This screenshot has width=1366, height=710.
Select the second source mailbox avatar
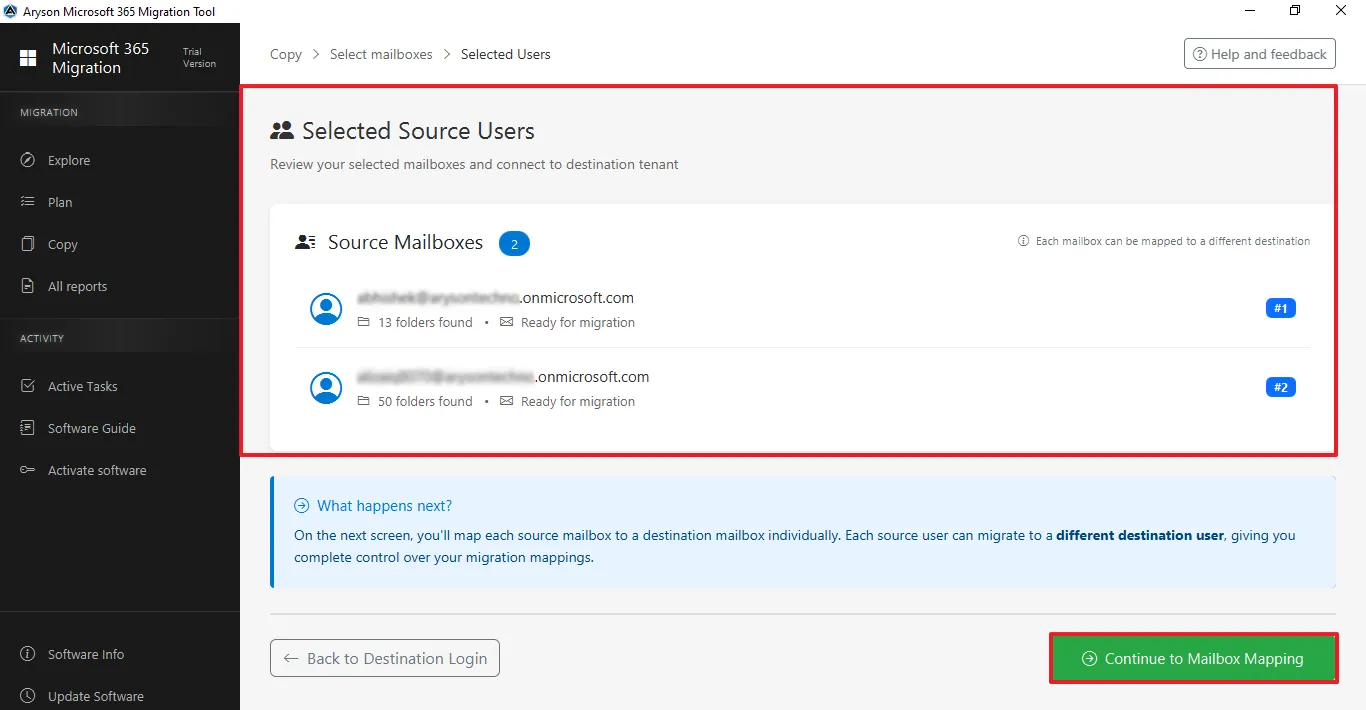[326, 387]
